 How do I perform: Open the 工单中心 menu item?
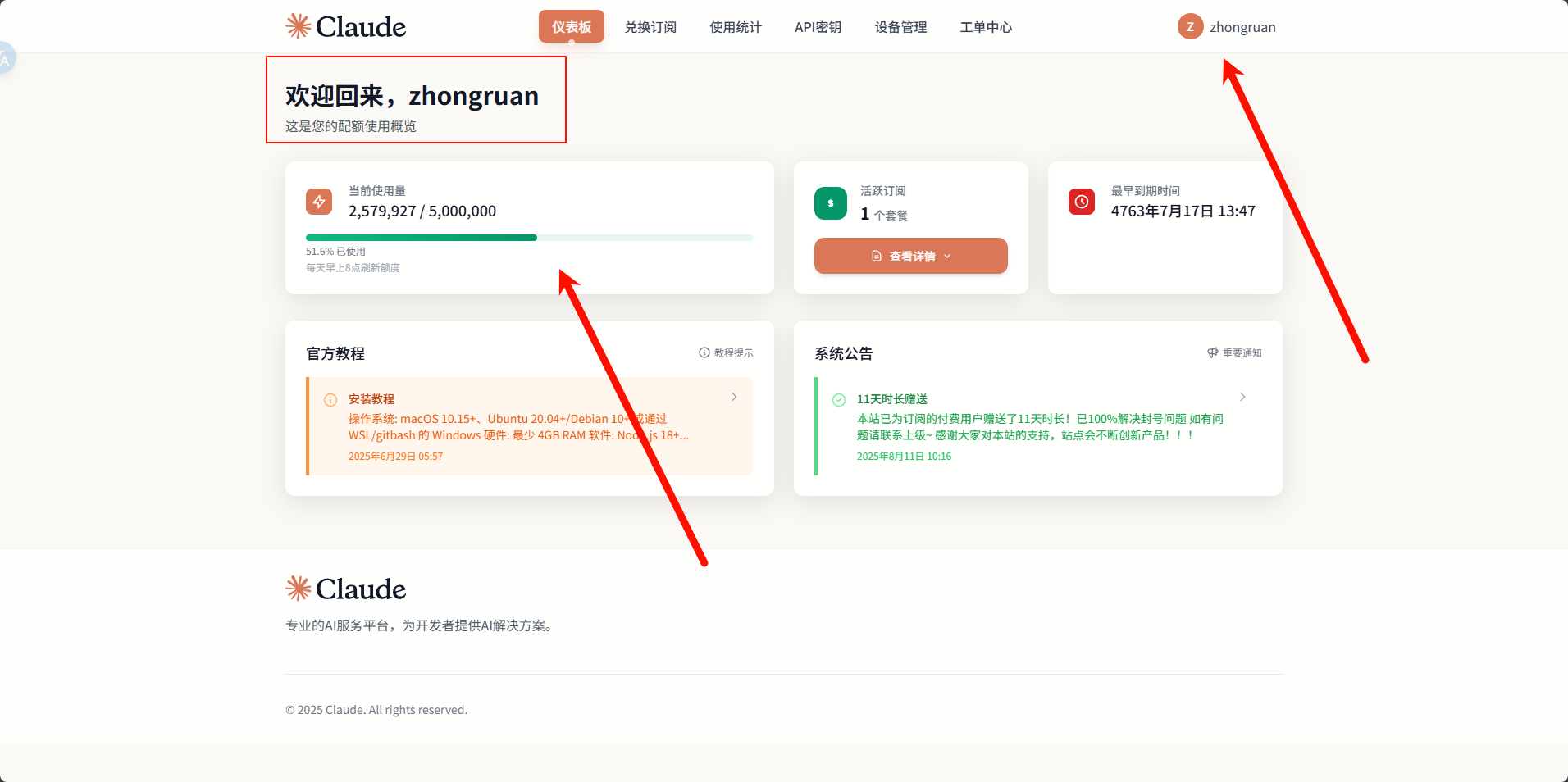[x=986, y=27]
